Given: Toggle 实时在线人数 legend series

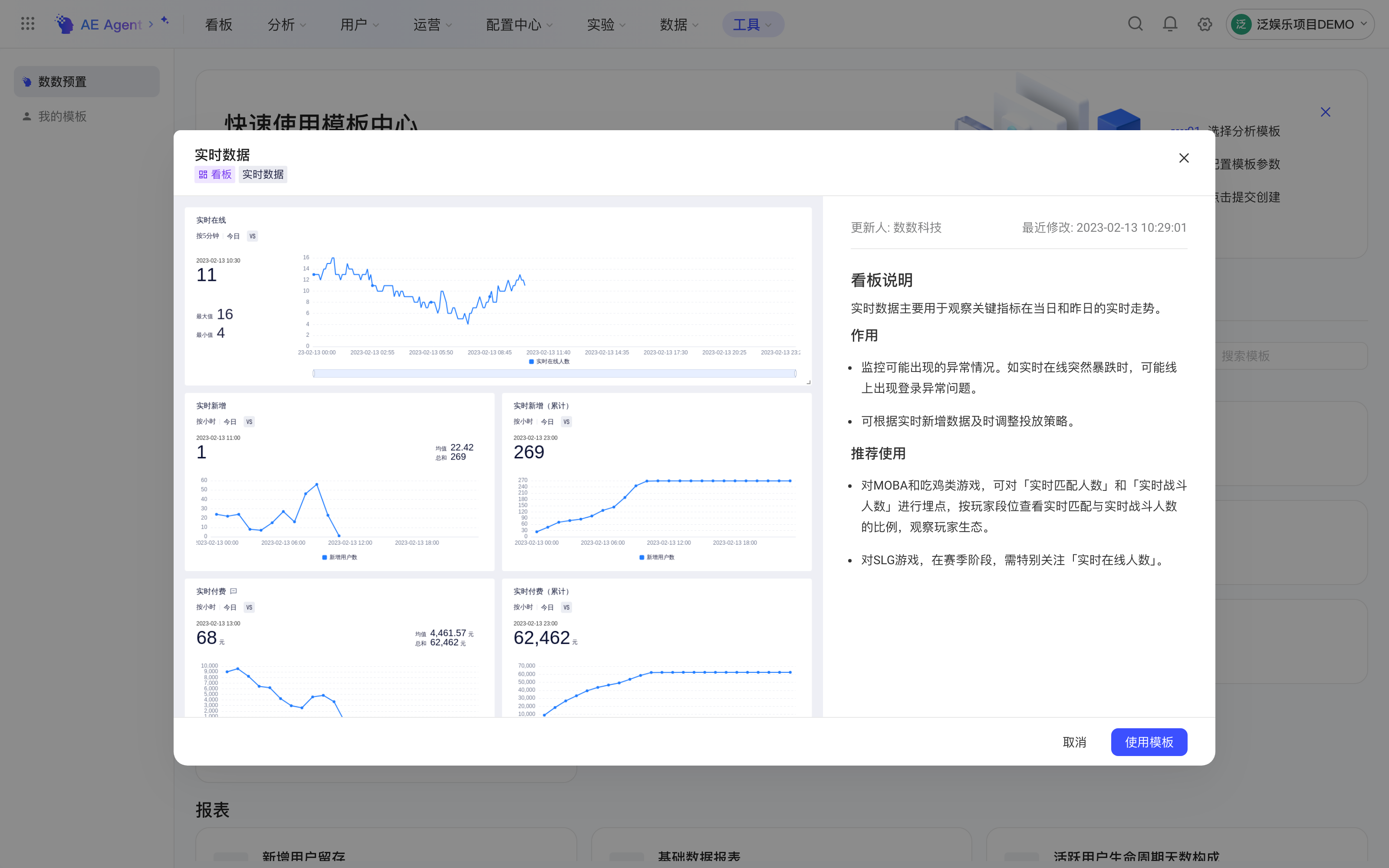Looking at the screenshot, I should (549, 362).
